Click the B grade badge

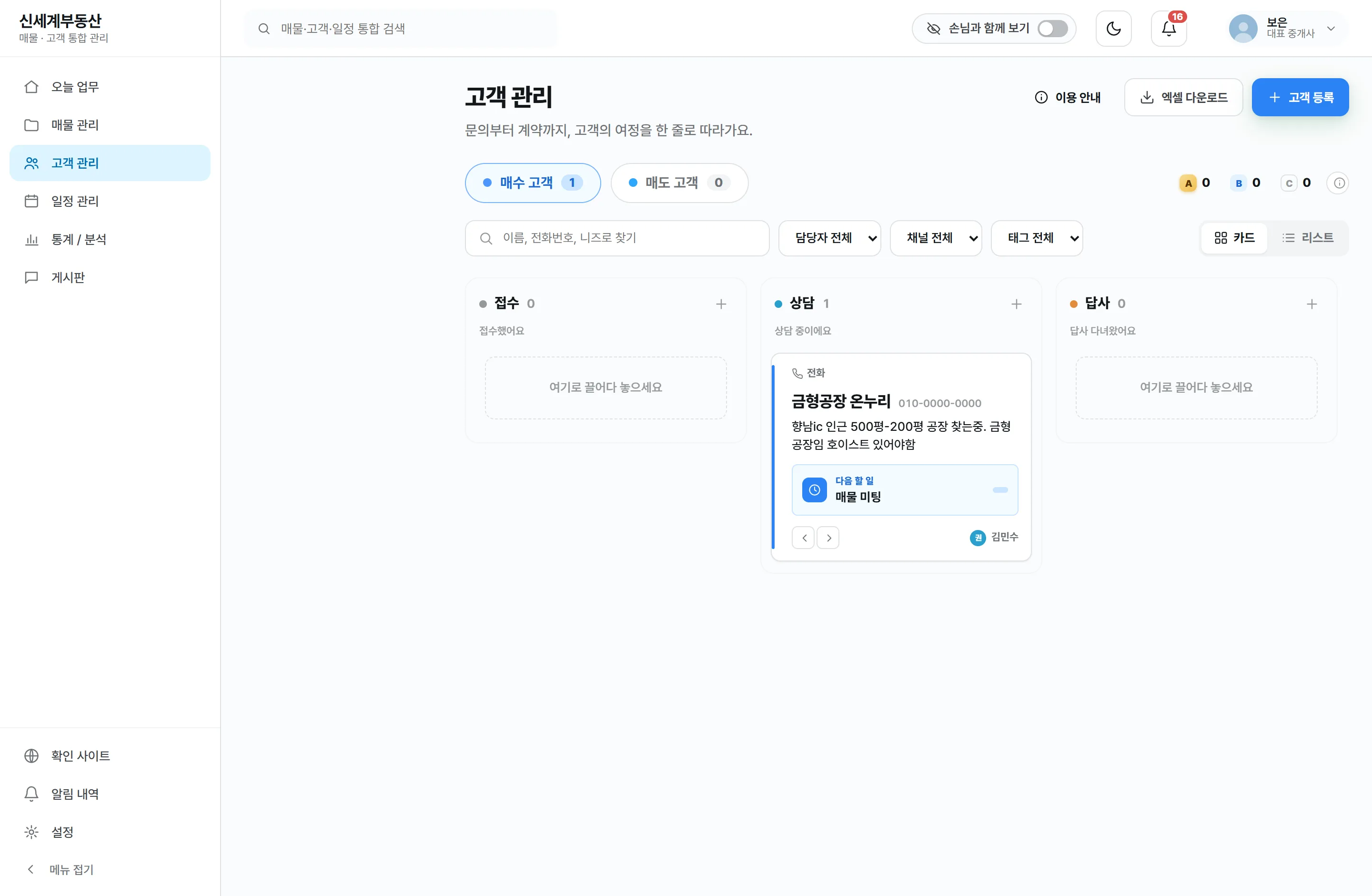coord(1238,183)
